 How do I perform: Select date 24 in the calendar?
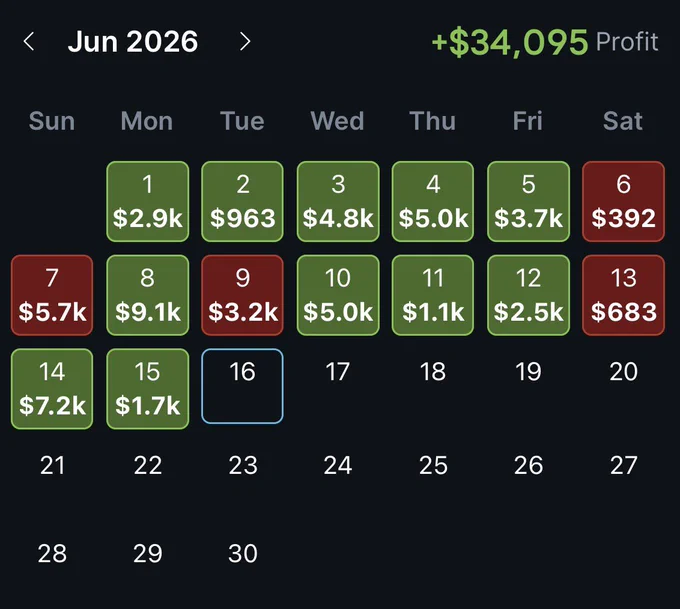click(338, 465)
